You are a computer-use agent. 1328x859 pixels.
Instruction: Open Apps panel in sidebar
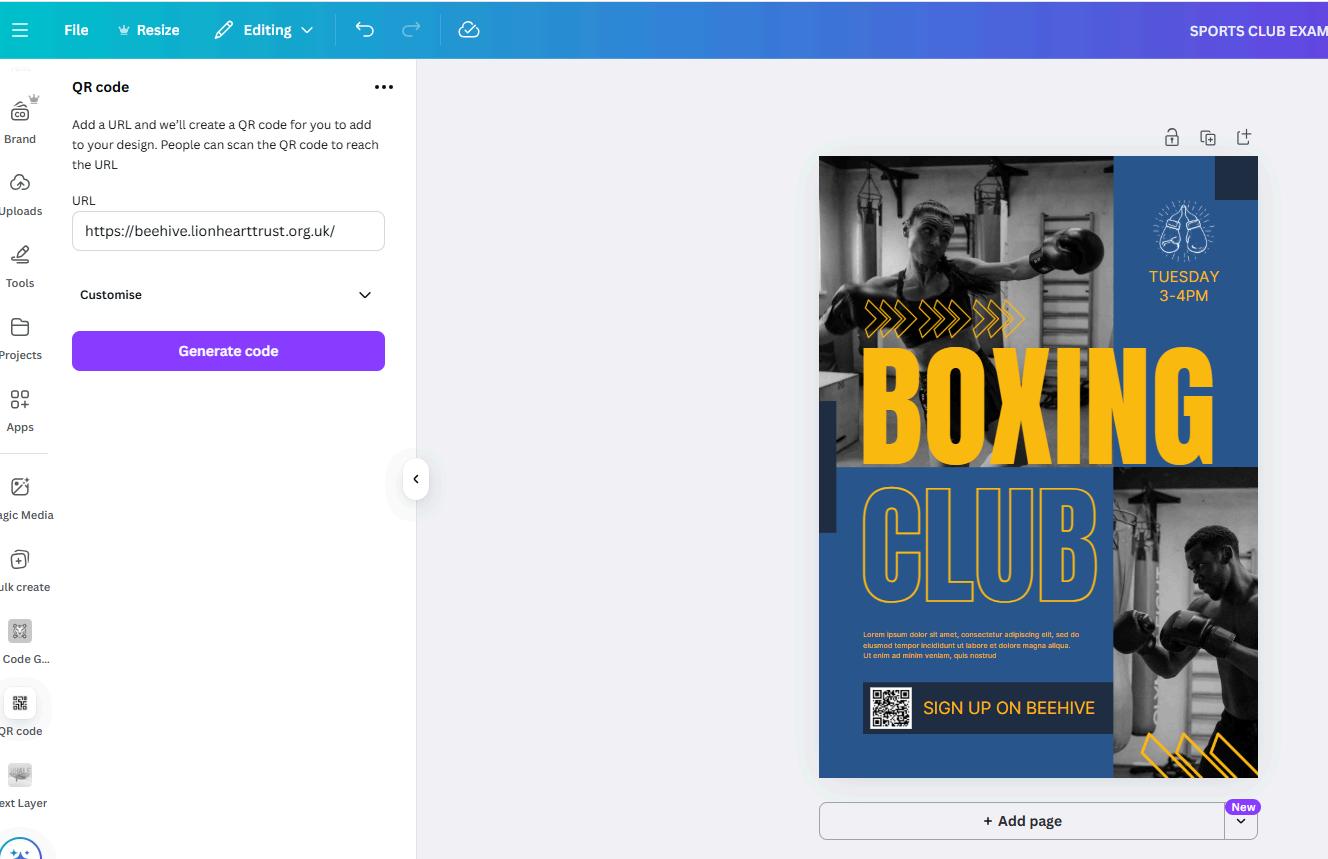(20, 410)
